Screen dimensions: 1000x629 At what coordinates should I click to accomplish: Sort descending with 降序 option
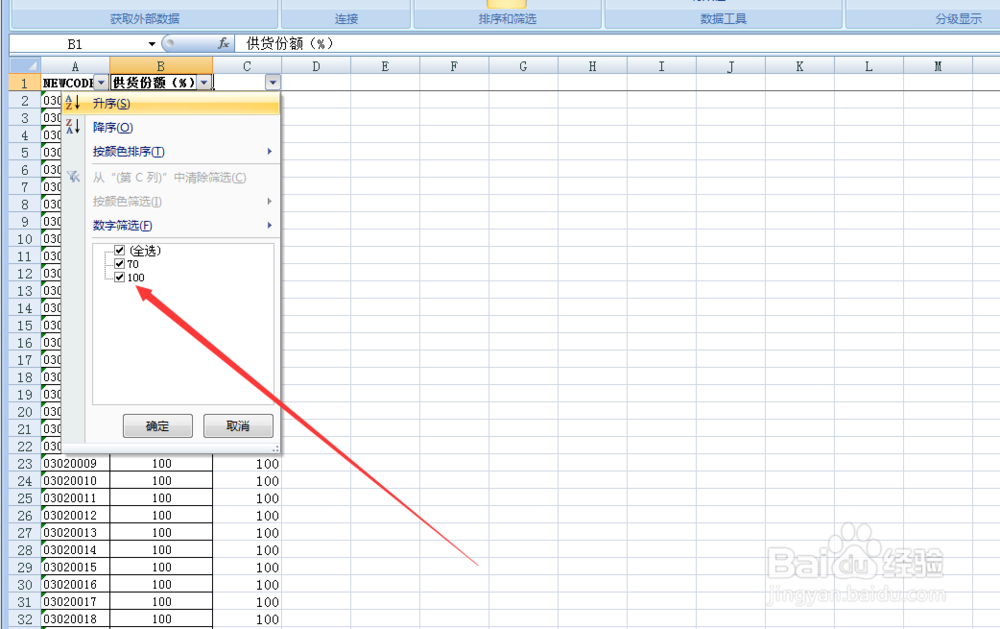(170, 128)
